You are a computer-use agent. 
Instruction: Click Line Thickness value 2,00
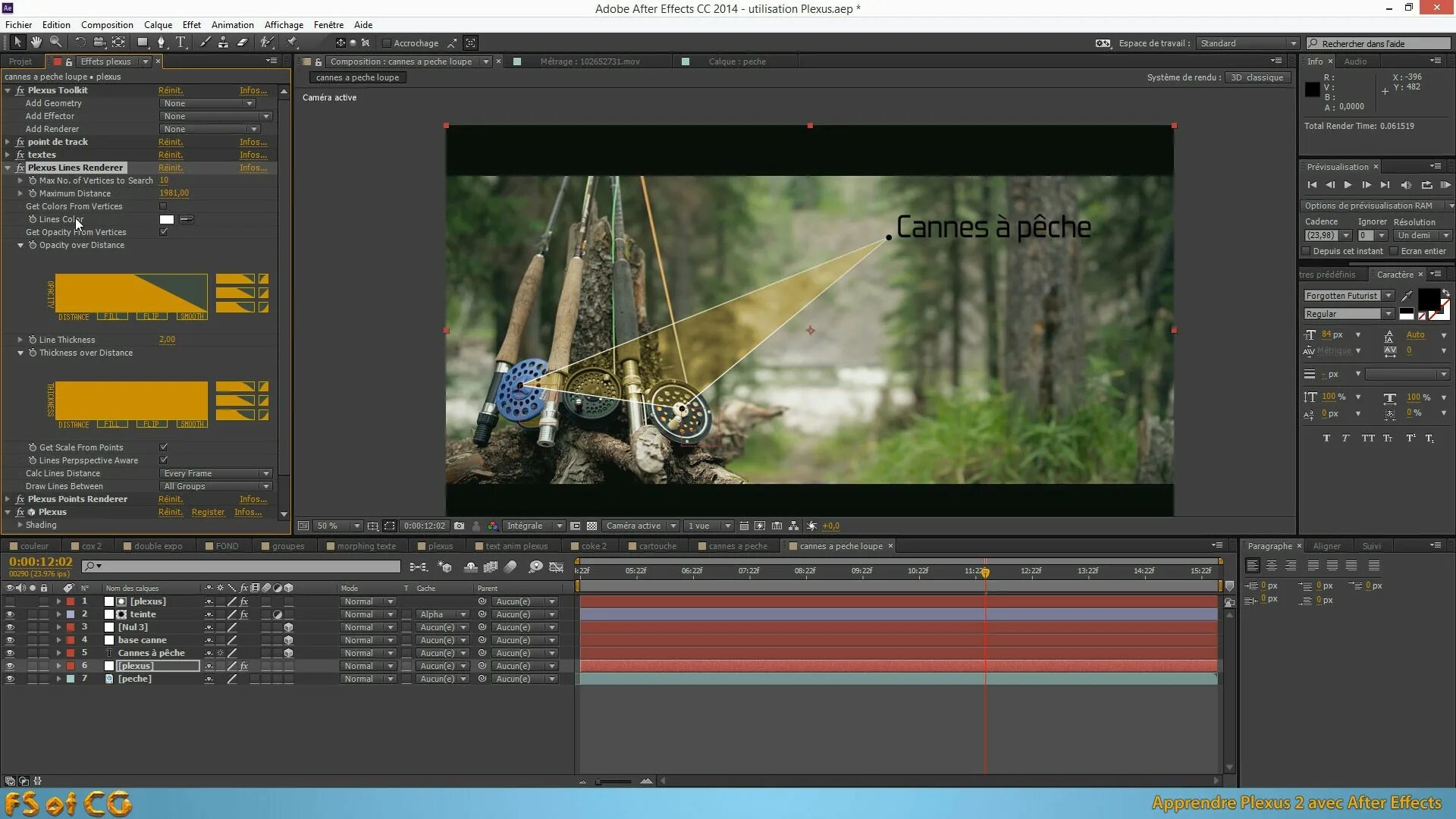click(x=167, y=340)
